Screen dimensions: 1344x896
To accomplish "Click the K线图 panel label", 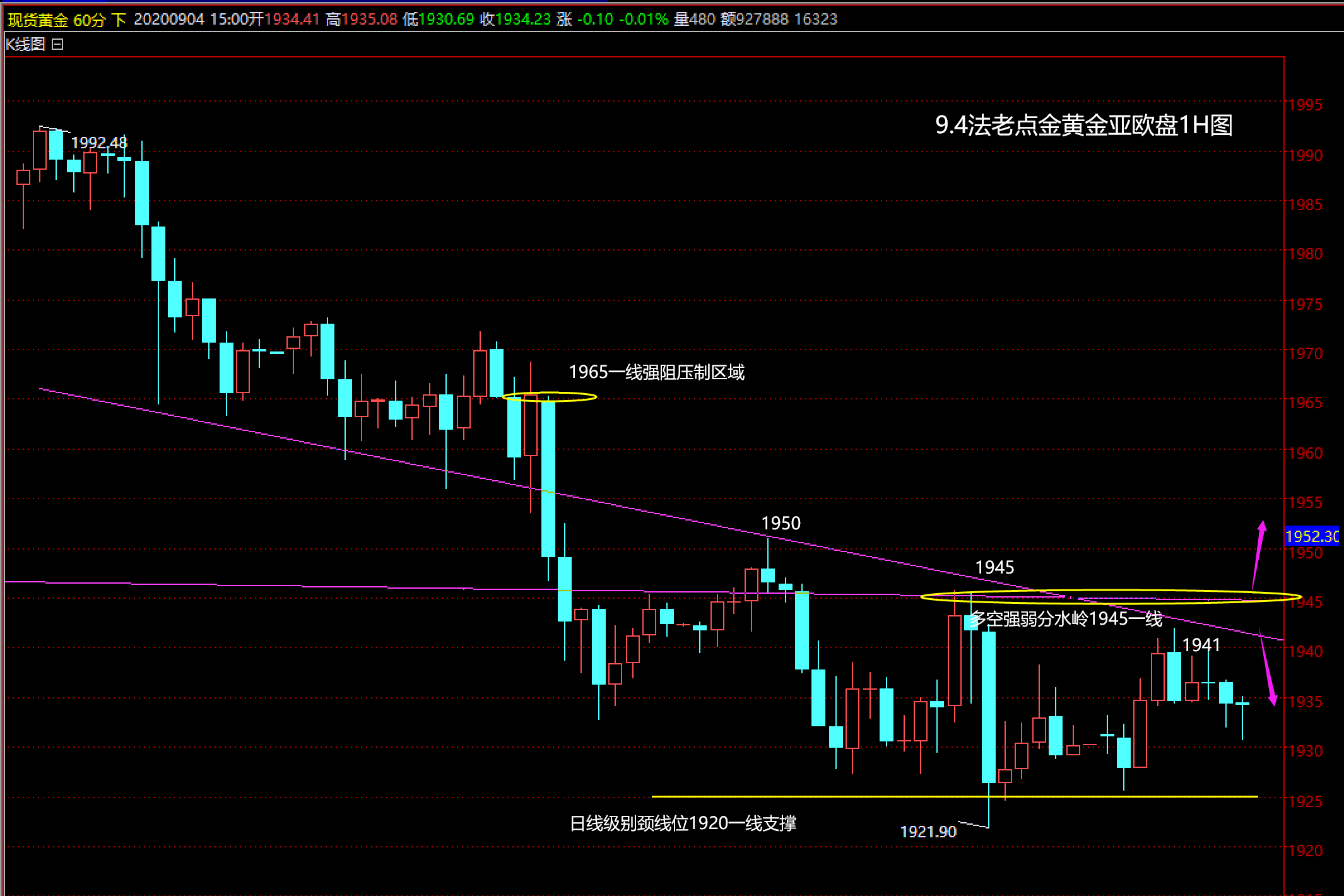I will (25, 44).
